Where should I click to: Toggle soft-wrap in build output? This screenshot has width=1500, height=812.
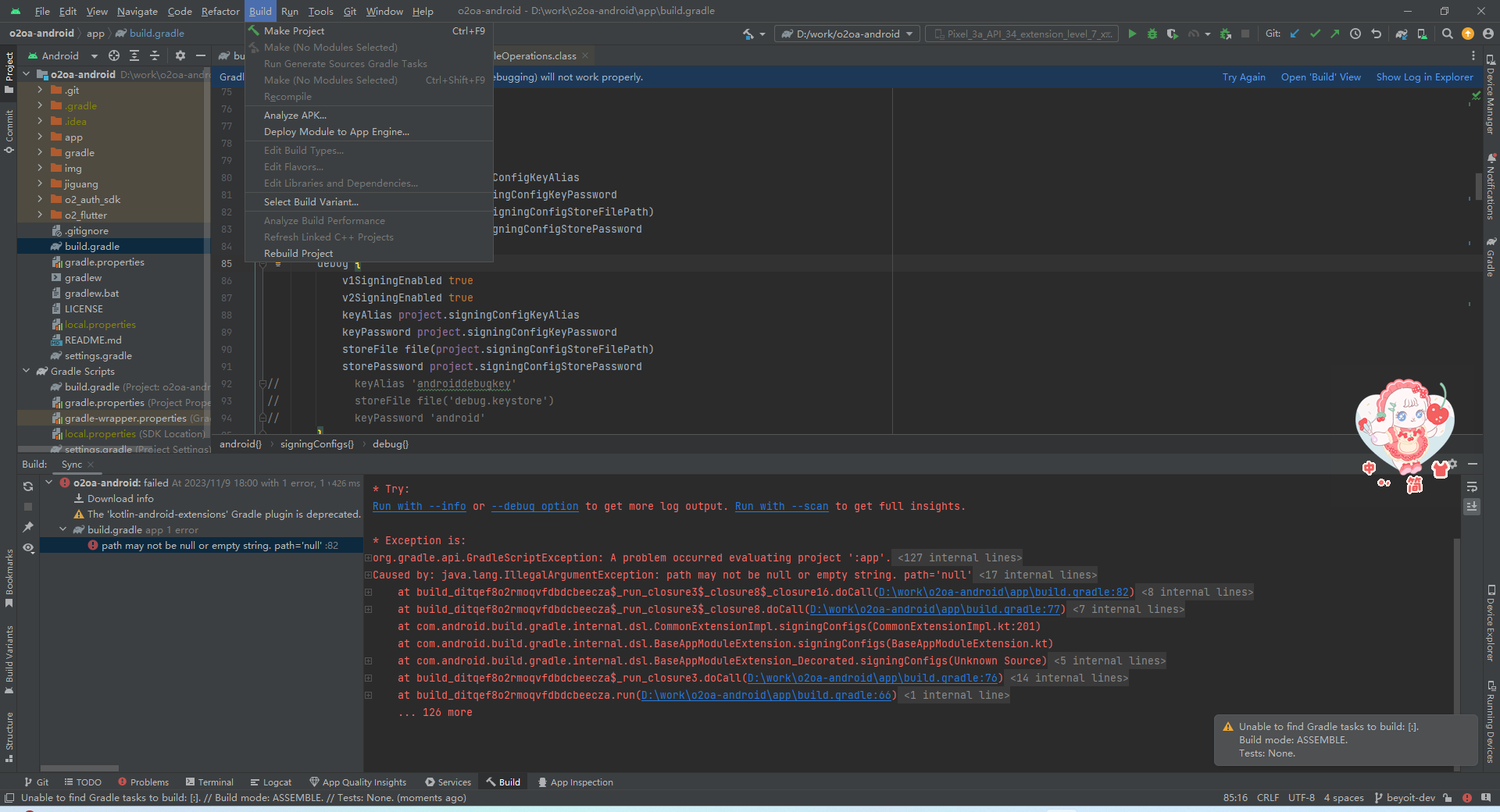pos(1472,486)
